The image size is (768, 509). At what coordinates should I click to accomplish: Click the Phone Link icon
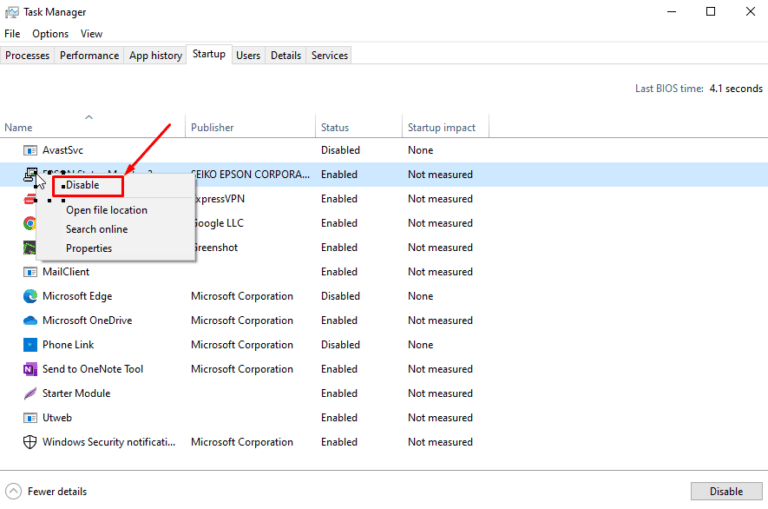(30, 344)
